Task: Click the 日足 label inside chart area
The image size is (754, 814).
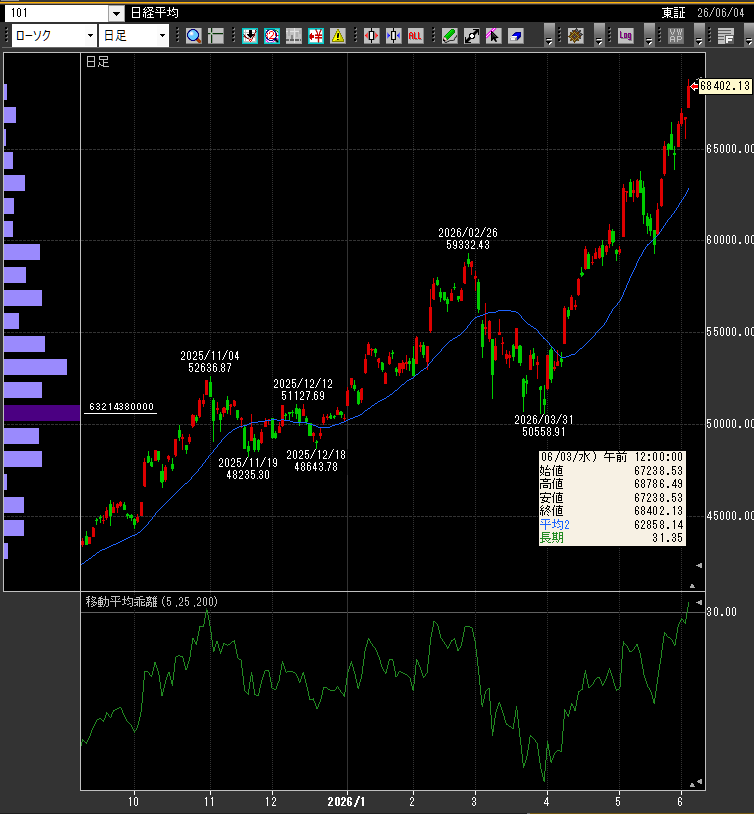Action: click(x=98, y=62)
